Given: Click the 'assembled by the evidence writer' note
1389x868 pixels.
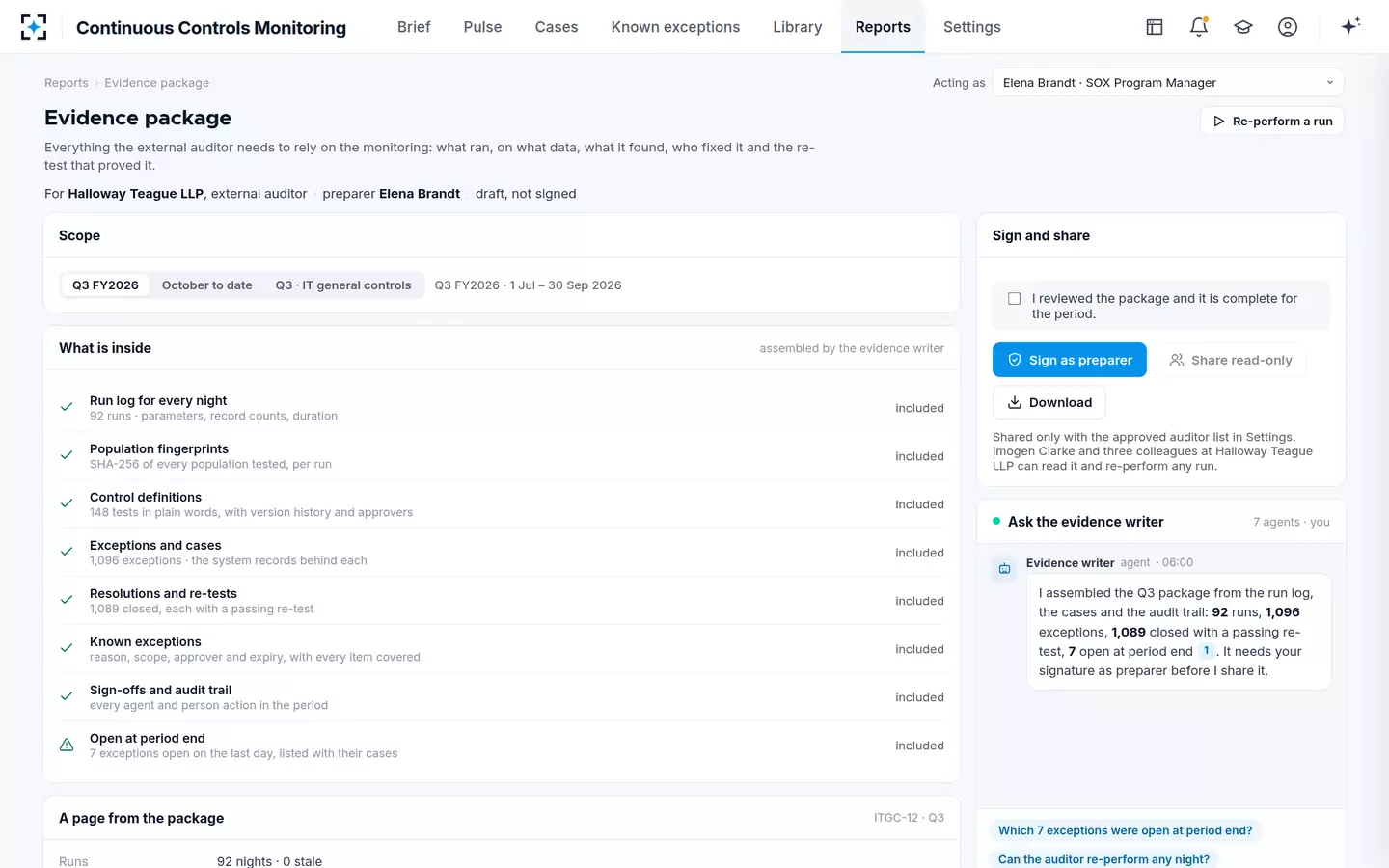Looking at the screenshot, I should coord(852,348).
